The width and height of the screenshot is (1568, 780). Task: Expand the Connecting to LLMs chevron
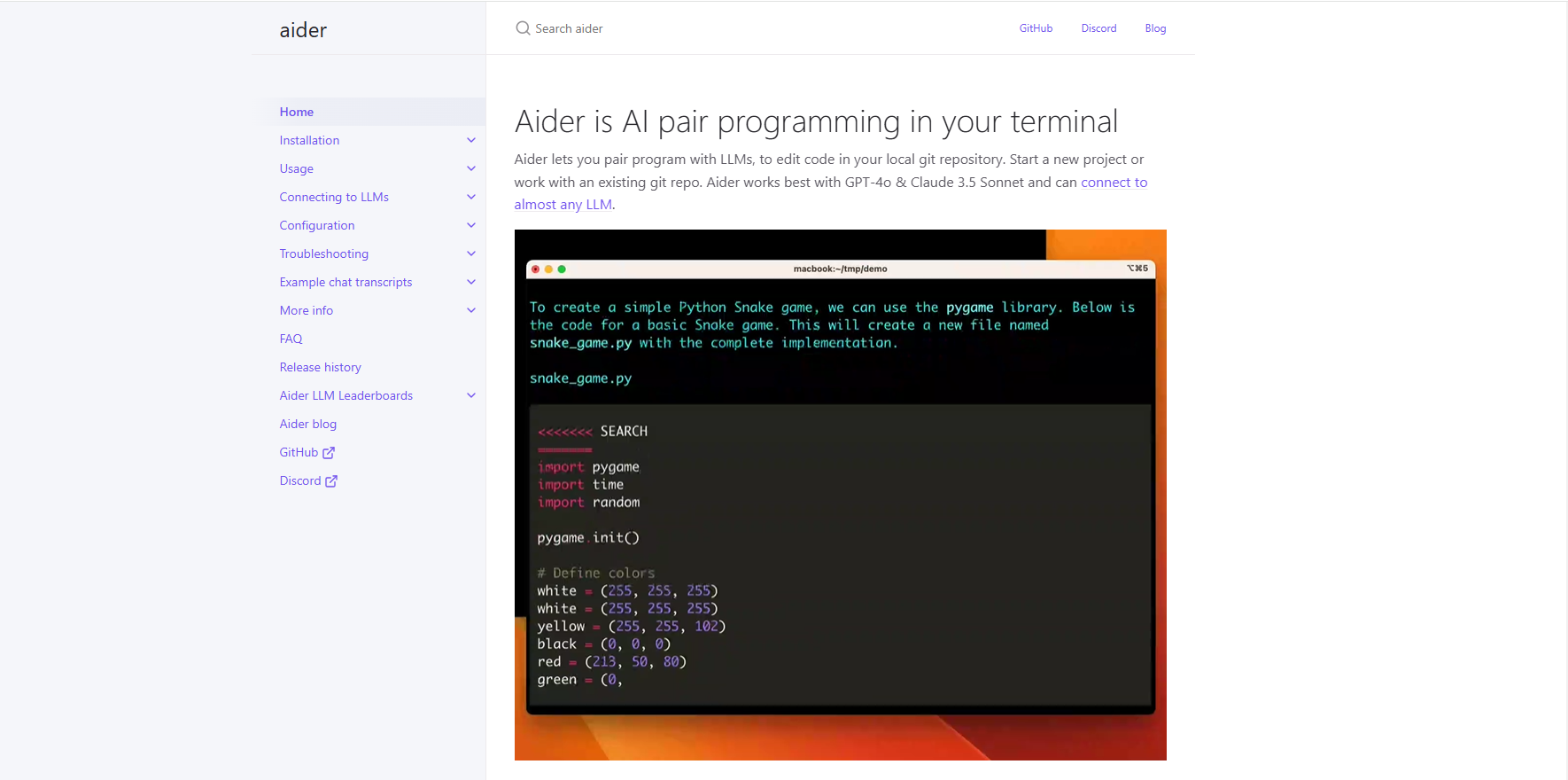(471, 197)
